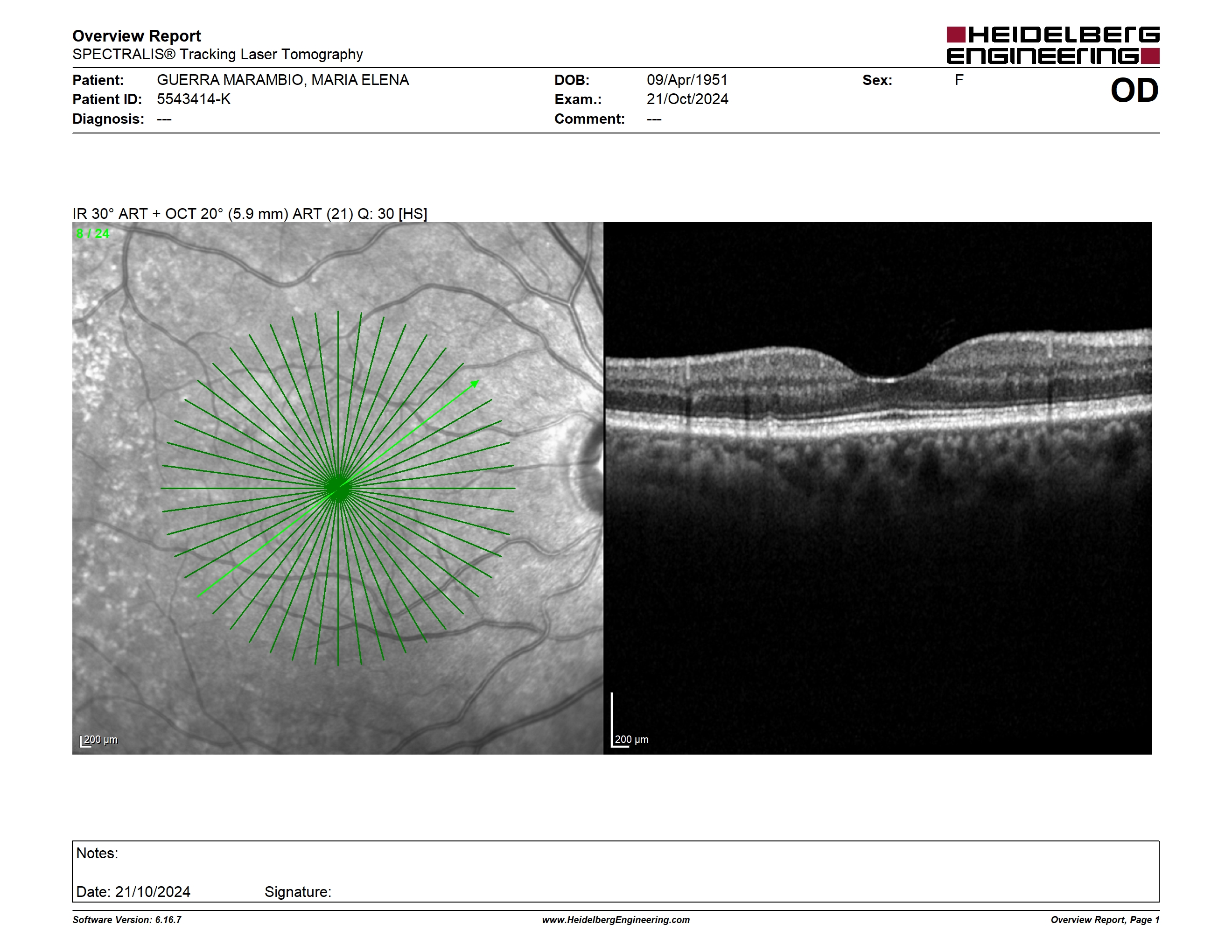Click the DOB value "09/Apr/1951"
Screen dimensions: 1232x952
point(687,80)
